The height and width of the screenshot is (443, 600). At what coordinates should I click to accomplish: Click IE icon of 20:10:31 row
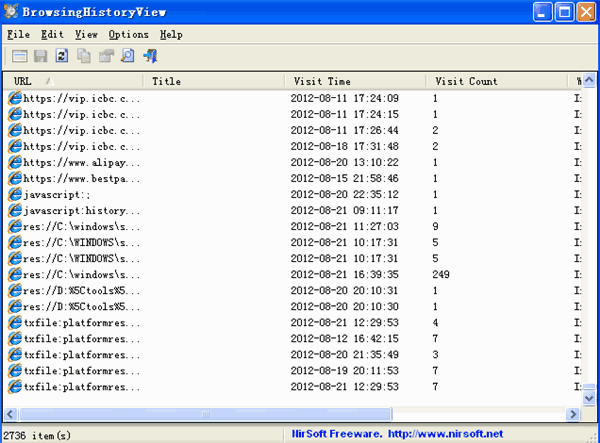tap(15, 291)
